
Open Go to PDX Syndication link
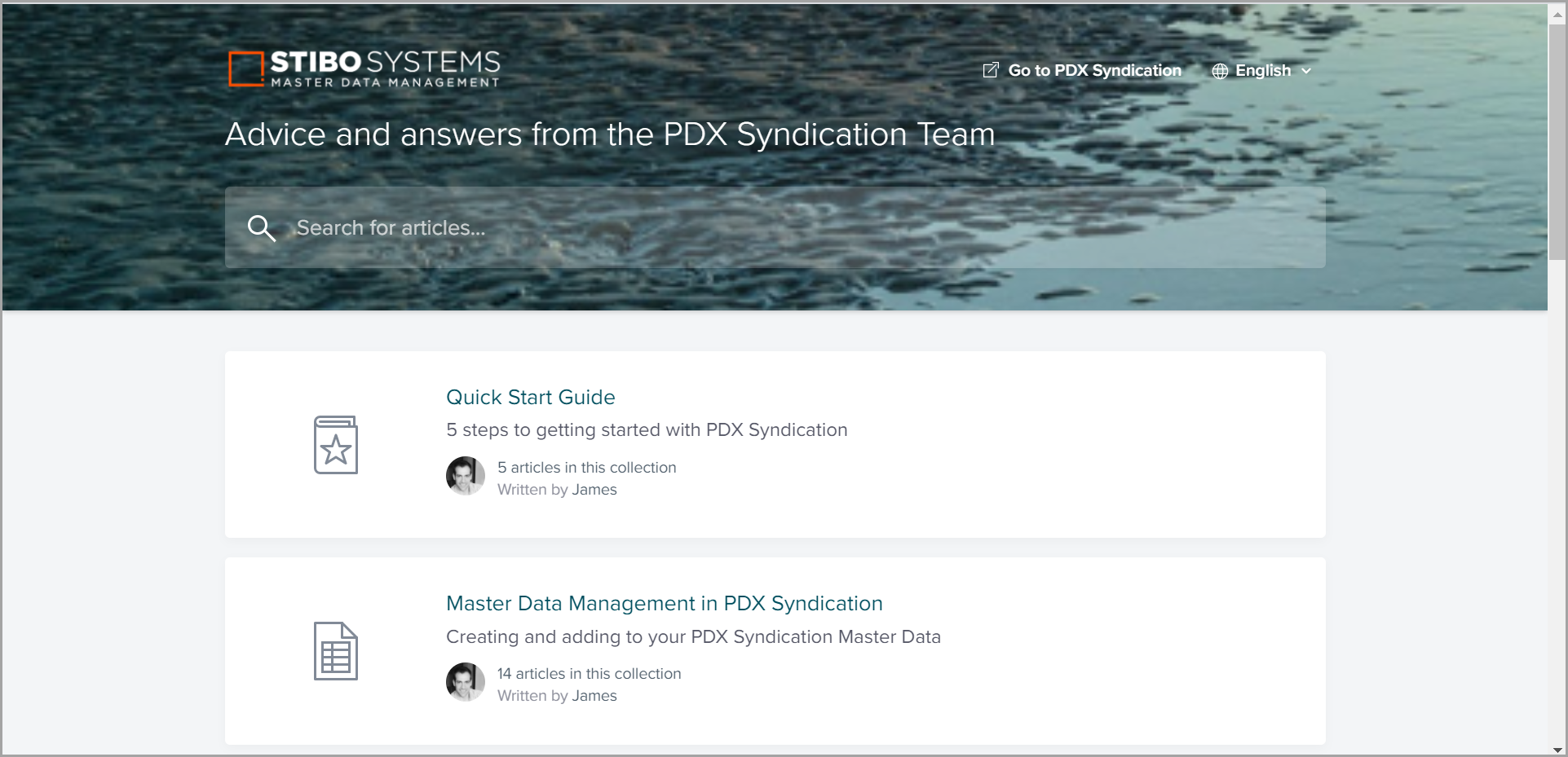pos(1094,71)
